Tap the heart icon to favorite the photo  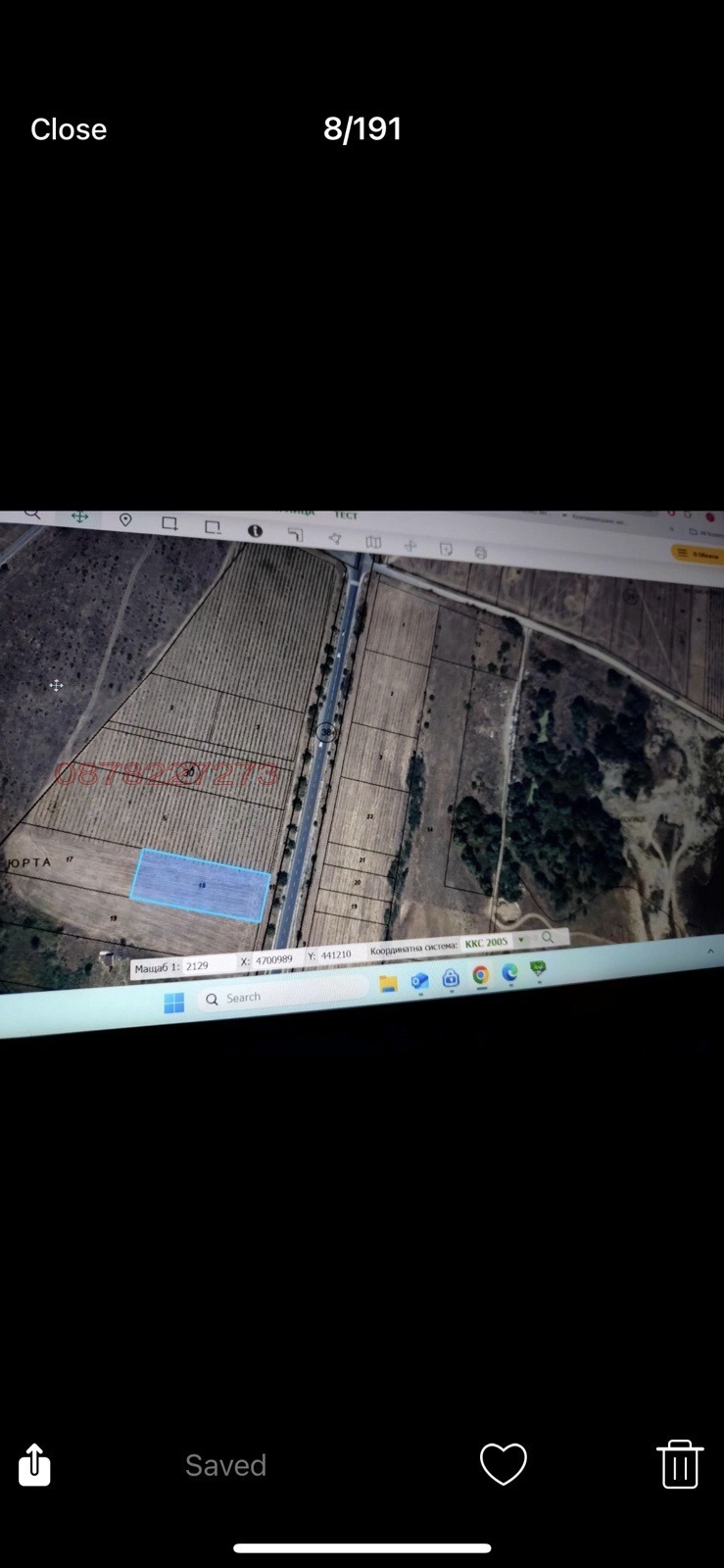coord(504,1464)
